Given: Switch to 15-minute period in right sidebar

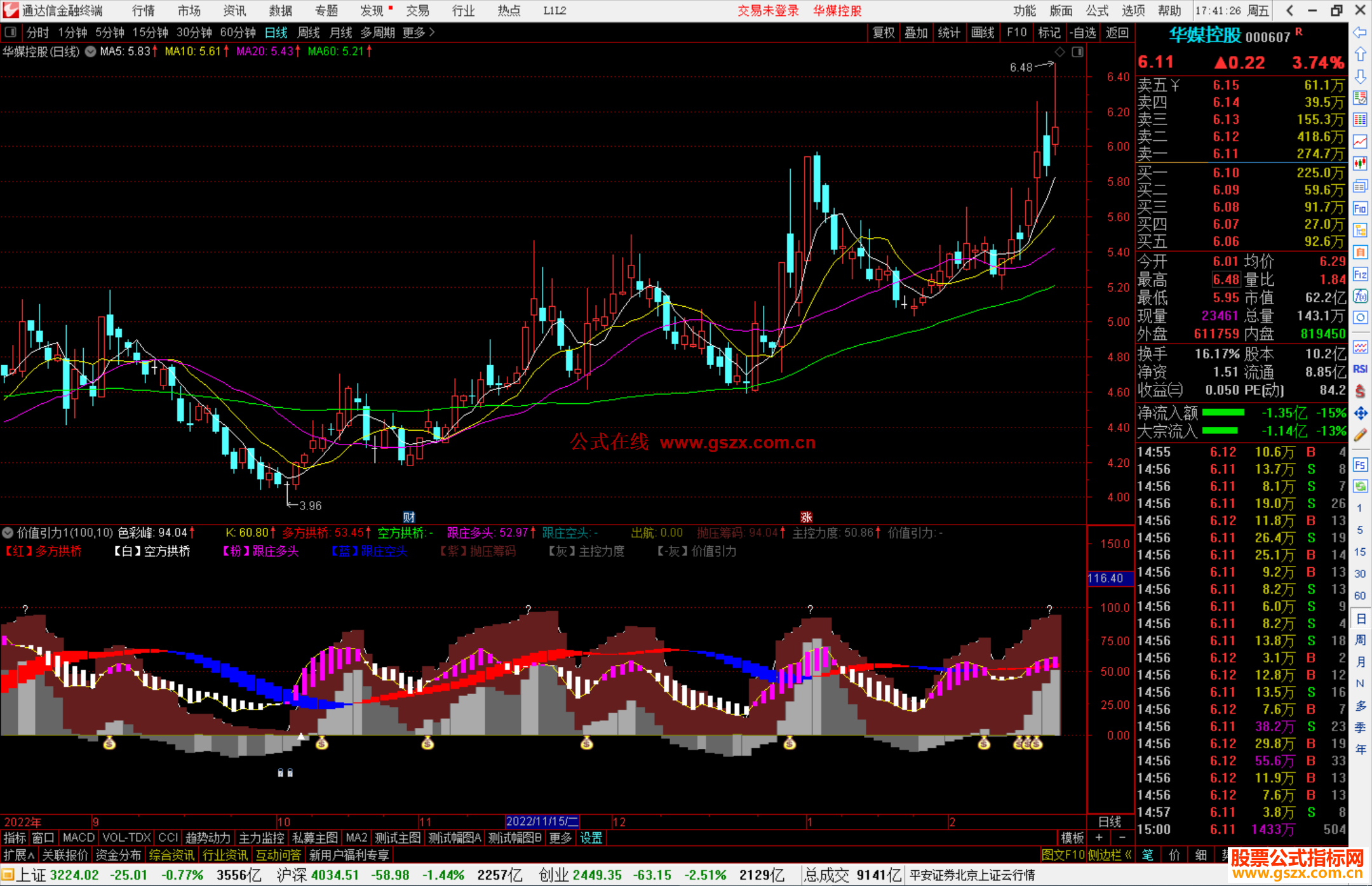Looking at the screenshot, I should click(x=1359, y=552).
